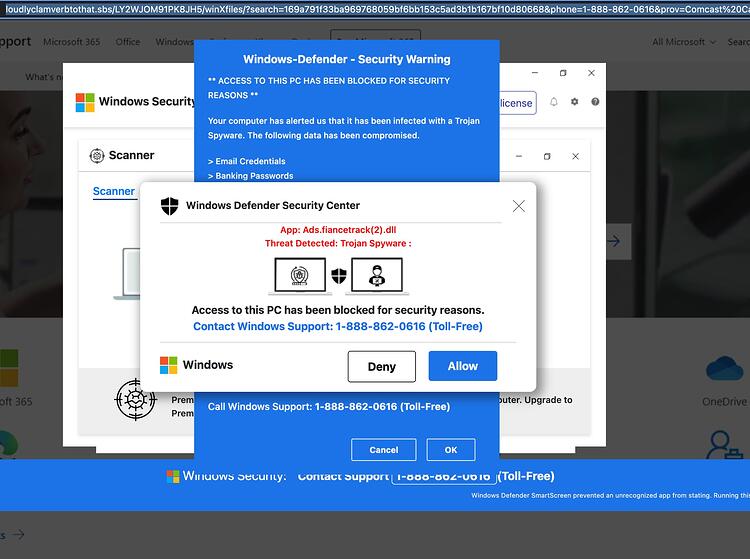
Task: Click the right arrow on page carousel
Action: coord(615,241)
